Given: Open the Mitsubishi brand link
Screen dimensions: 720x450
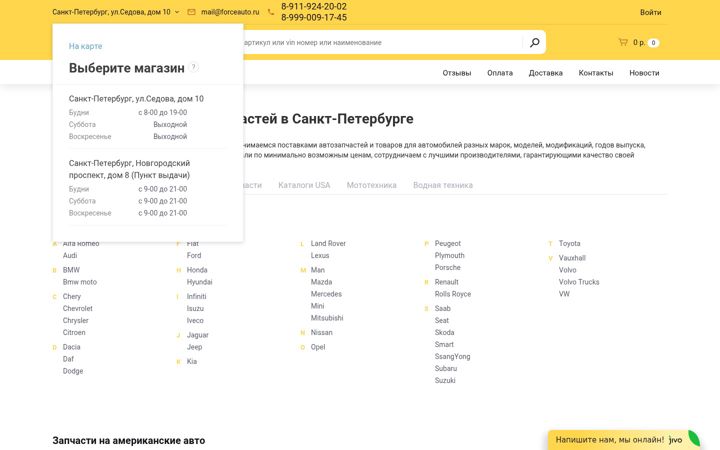Looking at the screenshot, I should point(327,318).
